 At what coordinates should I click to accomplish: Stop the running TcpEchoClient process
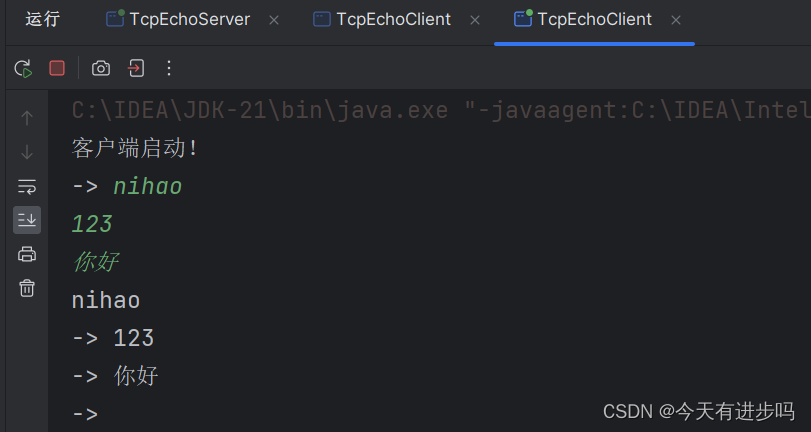coord(57,68)
